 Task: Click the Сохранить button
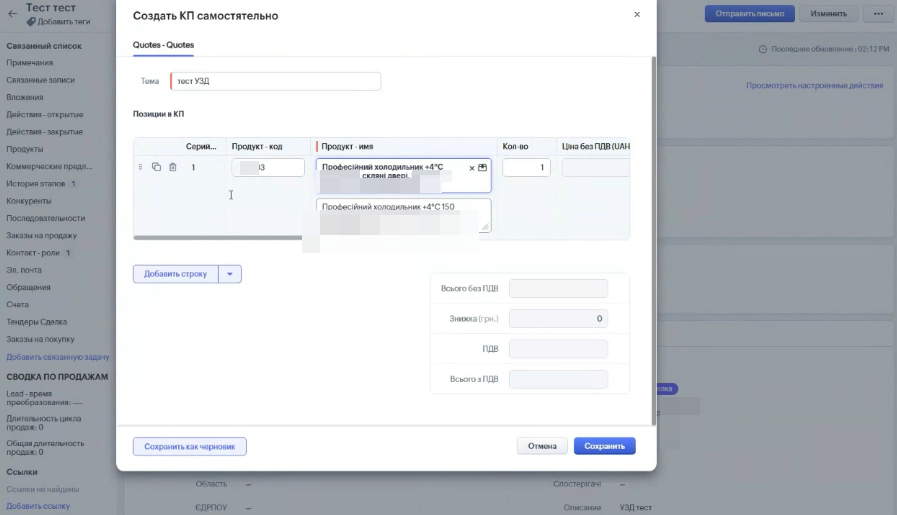(605, 446)
